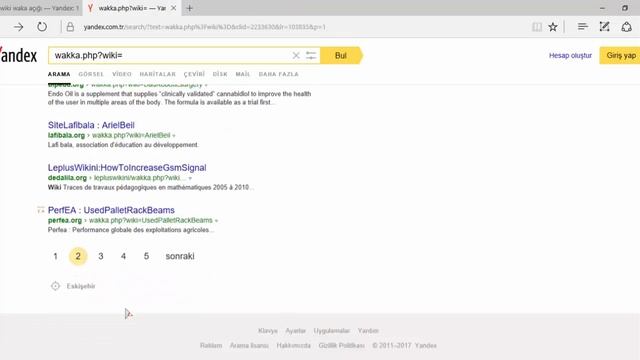Click the yellow Bul search button
Screen dimensions: 640x360
[x=341, y=56]
